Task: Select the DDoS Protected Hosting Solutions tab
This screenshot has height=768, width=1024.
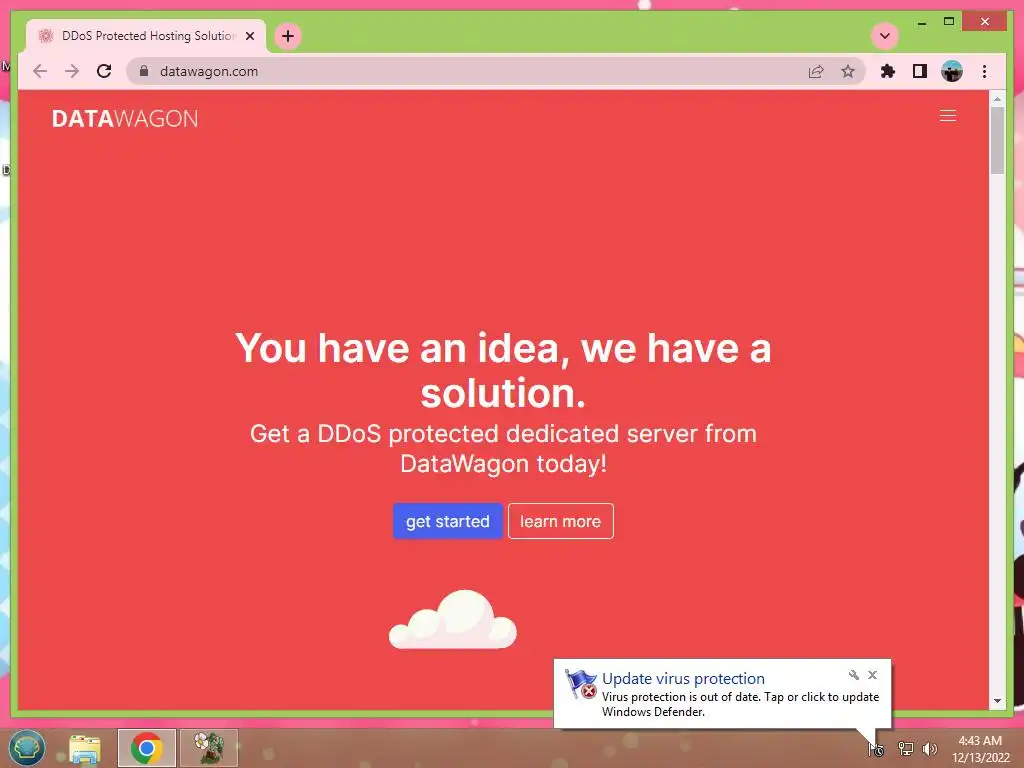Action: pos(146,36)
